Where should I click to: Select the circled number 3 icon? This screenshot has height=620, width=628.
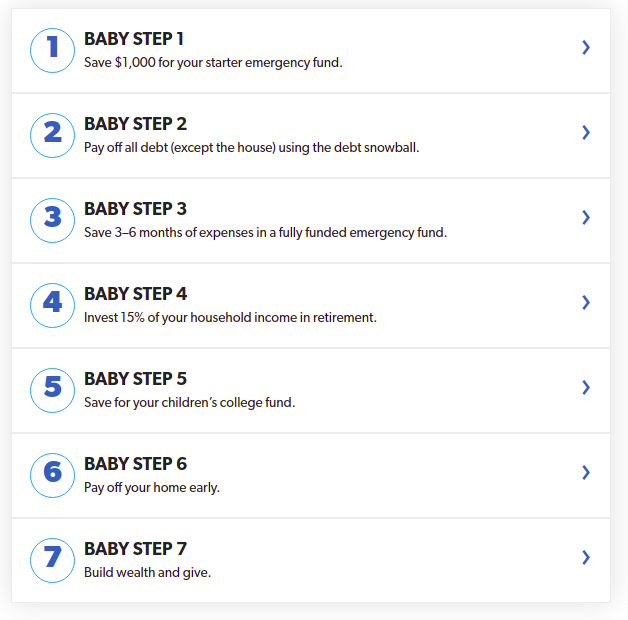click(52, 220)
